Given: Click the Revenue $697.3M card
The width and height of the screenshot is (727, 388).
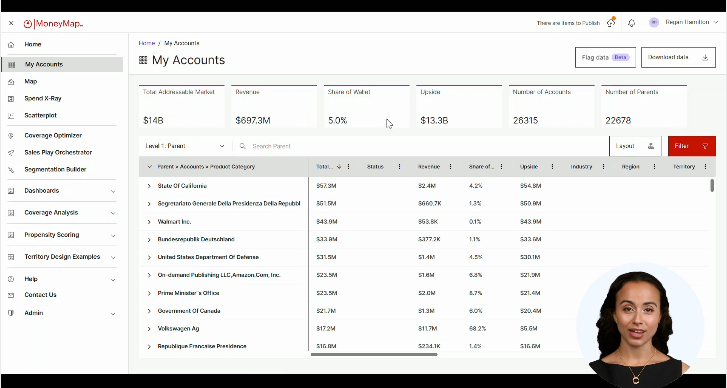Looking at the screenshot, I should (x=274, y=106).
